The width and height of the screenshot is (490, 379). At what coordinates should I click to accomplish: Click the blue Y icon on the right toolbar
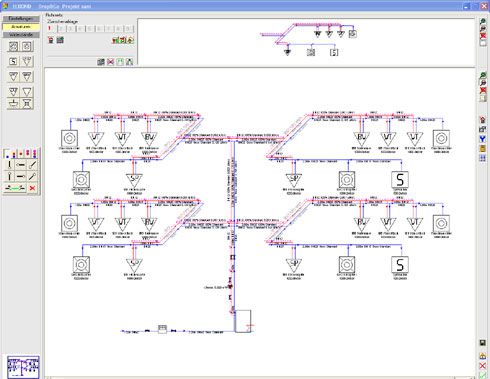tap(482, 139)
